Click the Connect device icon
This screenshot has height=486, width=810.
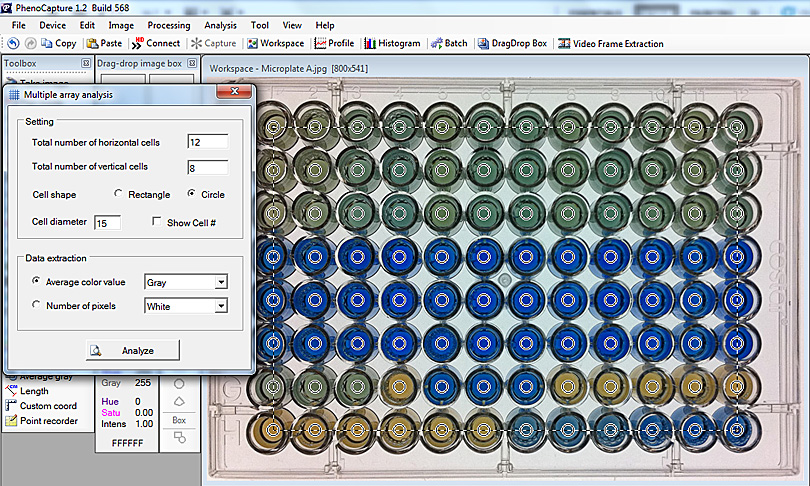(155, 44)
